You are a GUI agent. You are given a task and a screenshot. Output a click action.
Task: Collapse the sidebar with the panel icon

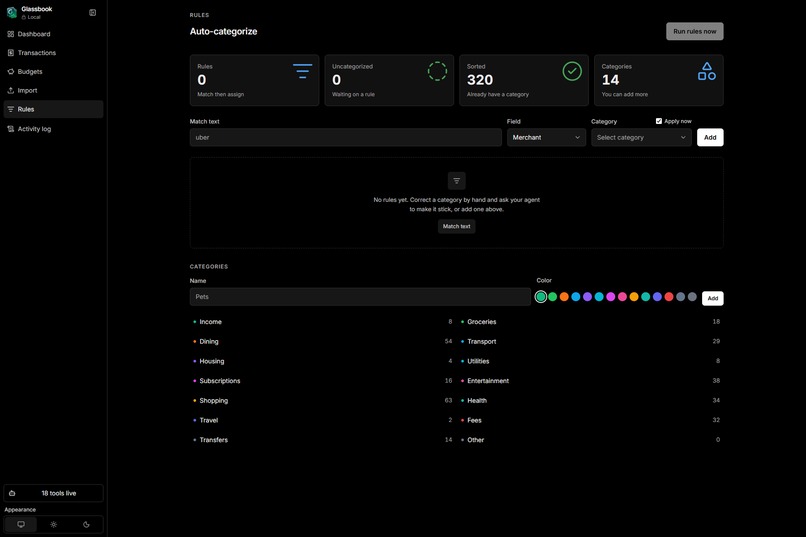93,12
